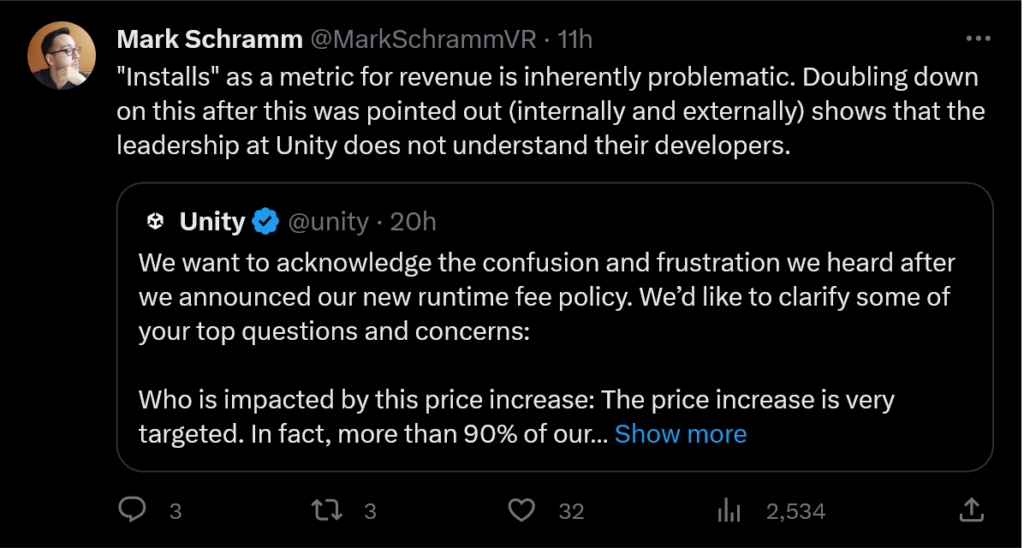The image size is (1024, 548).
Task: Click the Unity cube logo avatar
Action: click(155, 222)
